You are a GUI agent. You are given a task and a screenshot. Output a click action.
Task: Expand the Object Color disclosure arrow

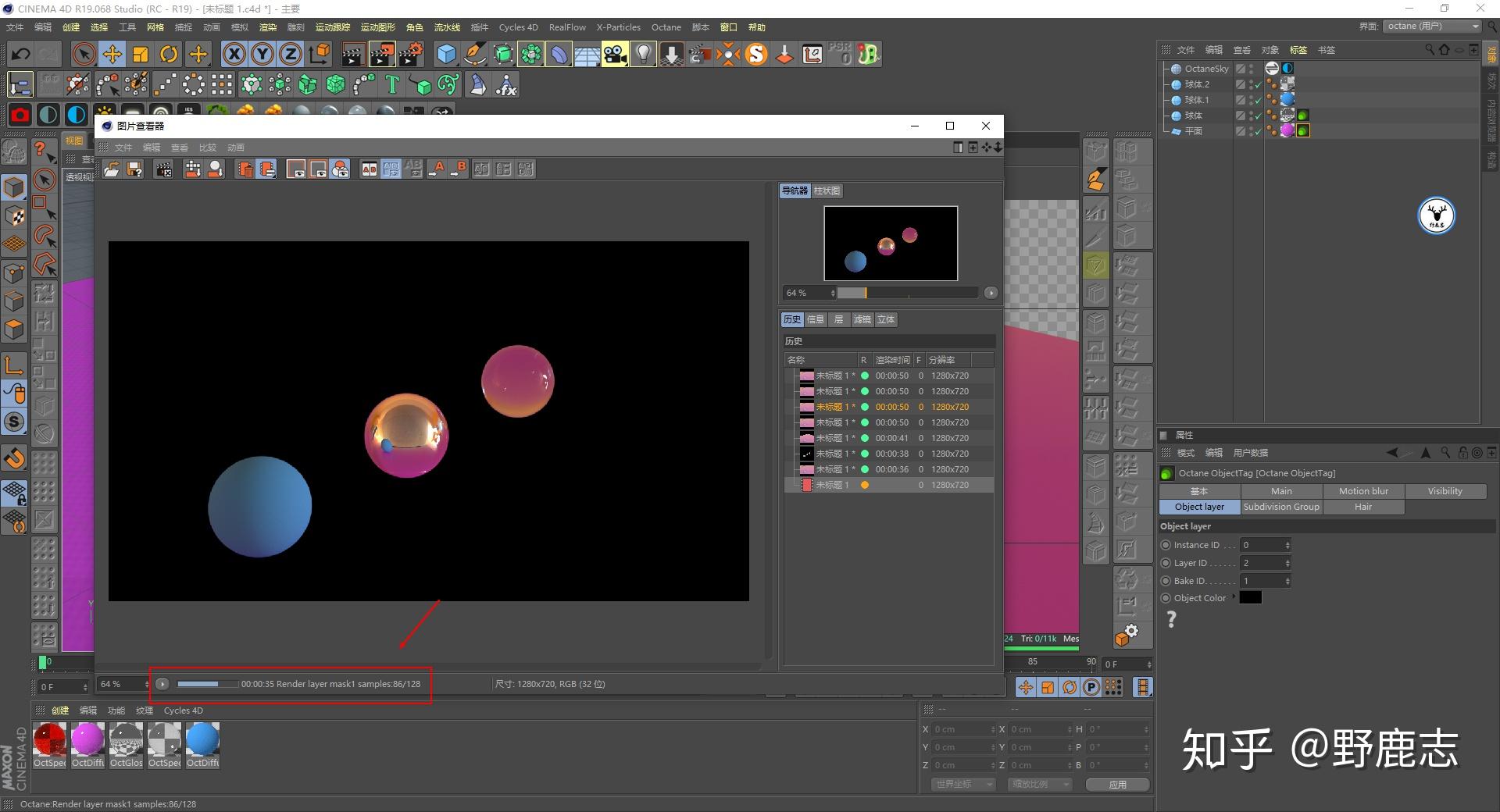pyautogui.click(x=1234, y=597)
